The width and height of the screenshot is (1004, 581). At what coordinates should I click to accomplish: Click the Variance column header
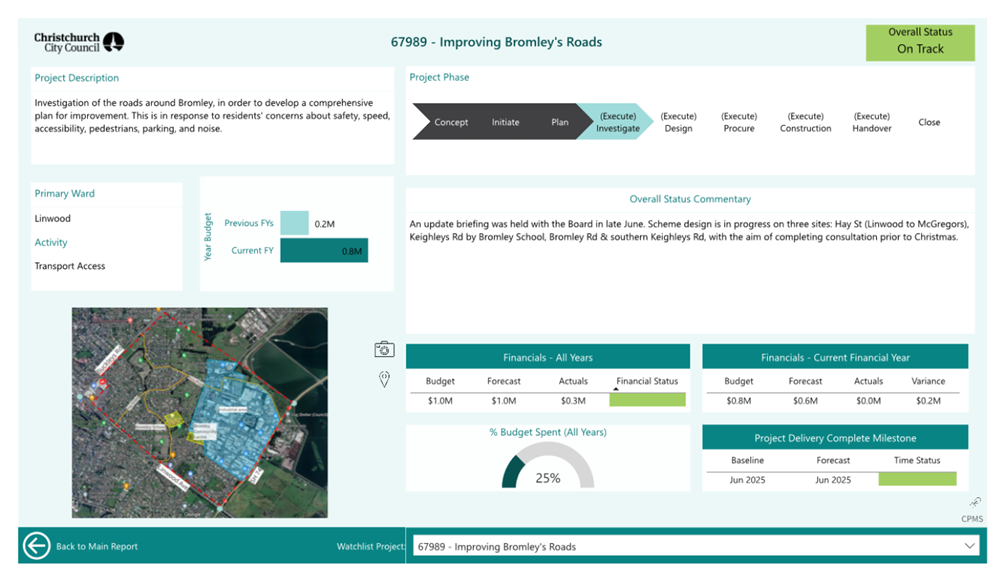928,381
